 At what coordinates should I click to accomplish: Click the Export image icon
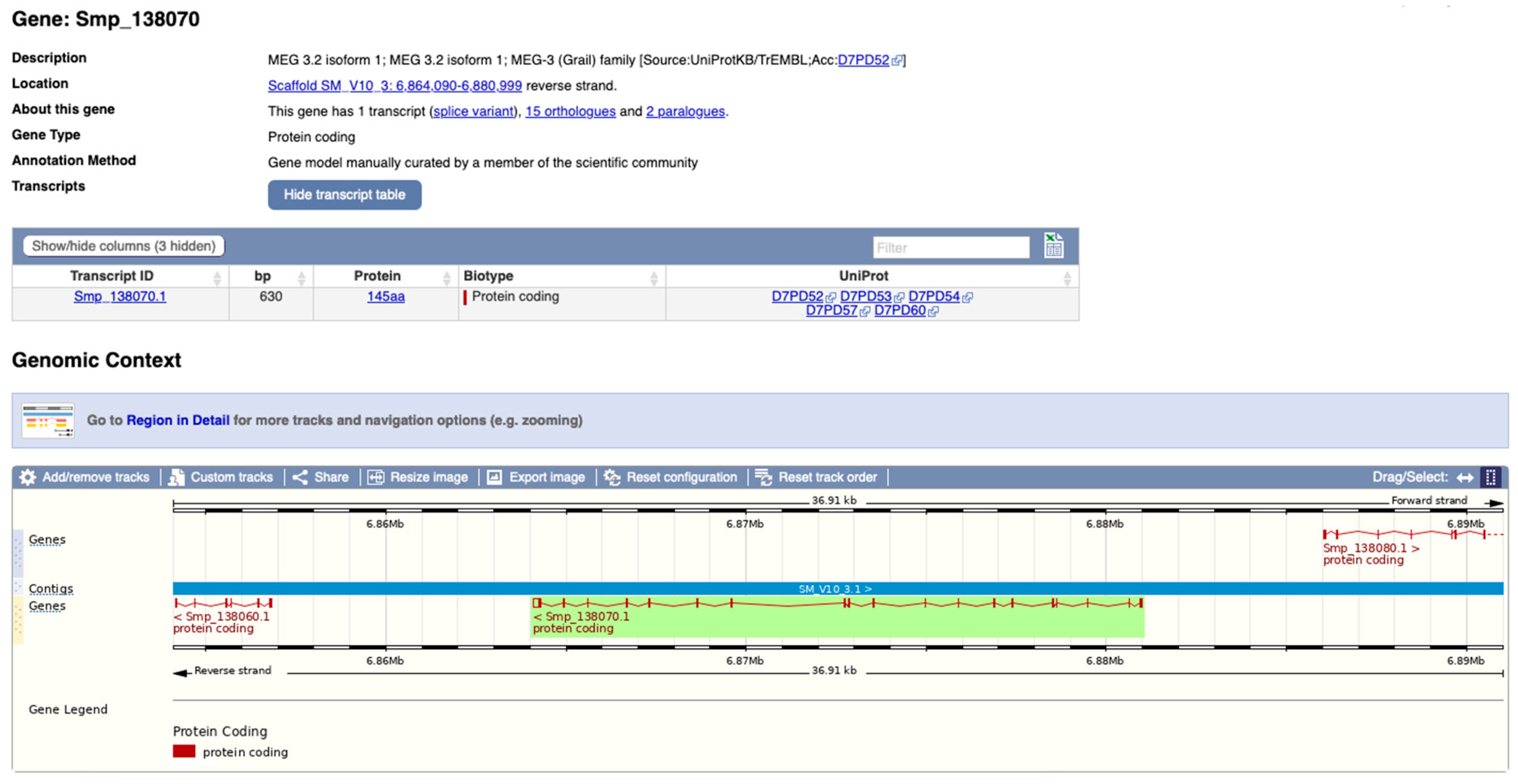click(494, 477)
